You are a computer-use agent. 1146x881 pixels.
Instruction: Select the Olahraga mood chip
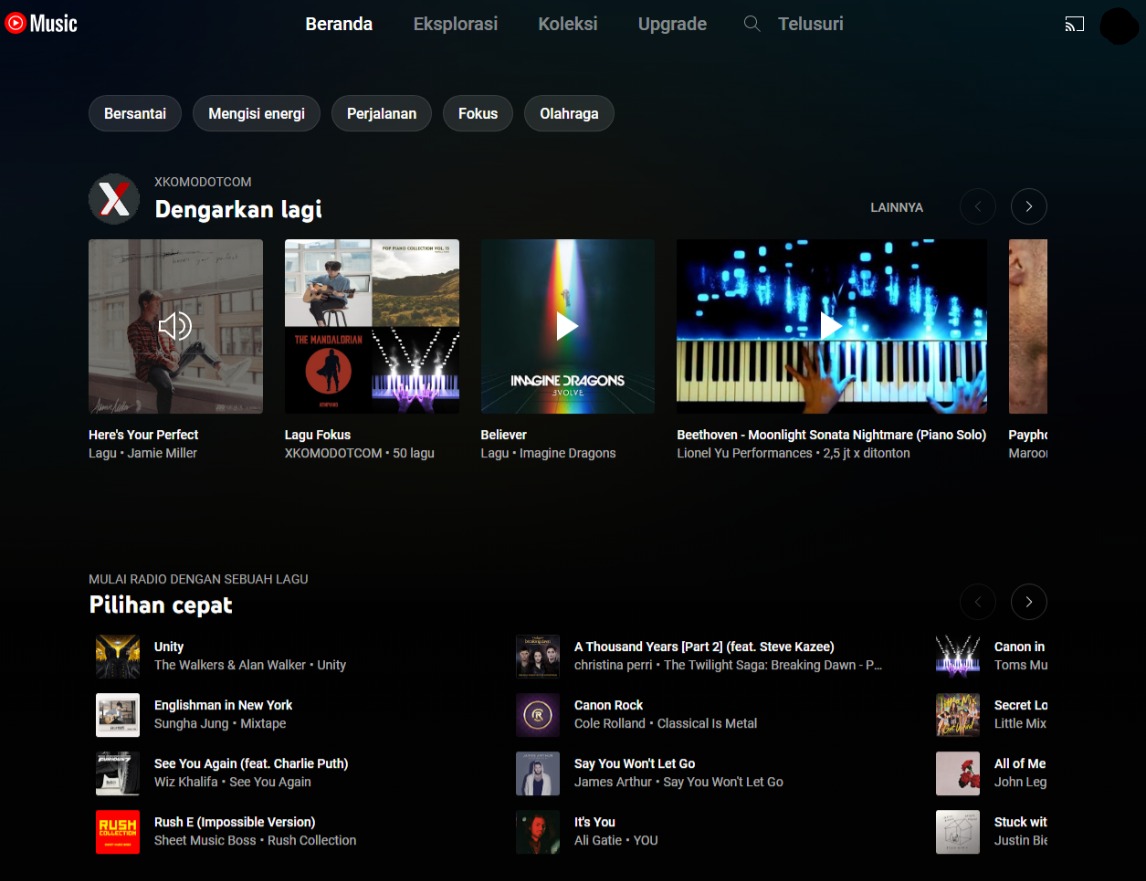pyautogui.click(x=569, y=113)
